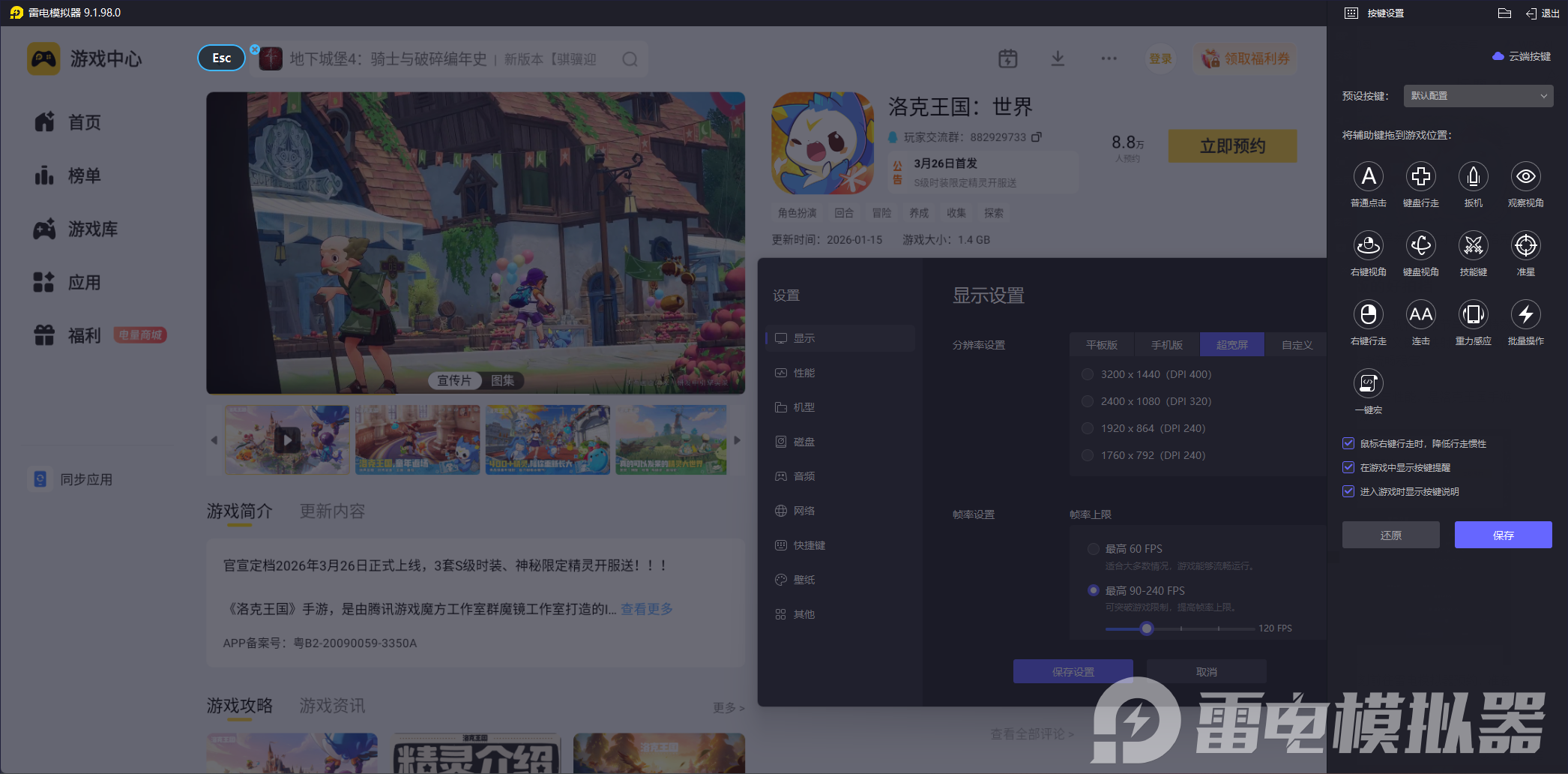Viewport: 1568px width, 774px height.
Task: Choose the 最高 90-240 FPS option
Action: (1093, 590)
